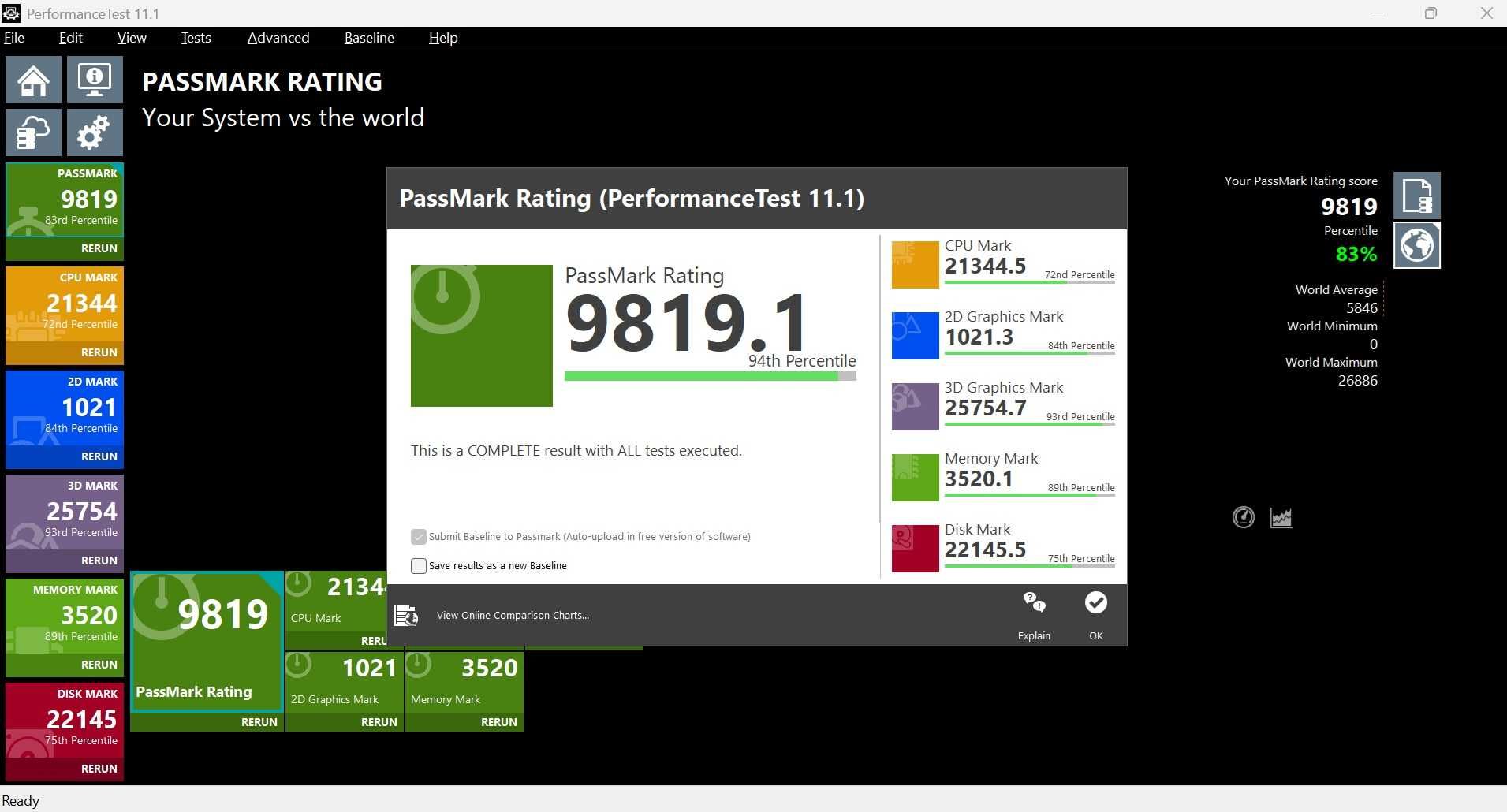Select the DISK MARK 22145 sidebar tile
This screenshot has width=1507, height=812.
click(x=65, y=721)
